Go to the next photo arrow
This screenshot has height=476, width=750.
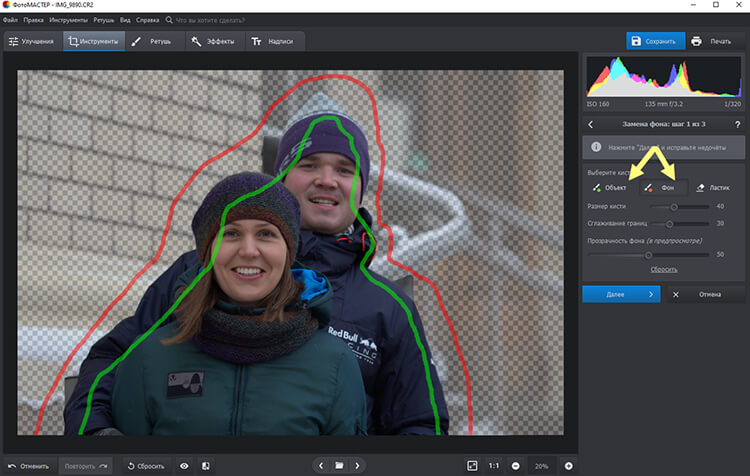[x=358, y=466]
